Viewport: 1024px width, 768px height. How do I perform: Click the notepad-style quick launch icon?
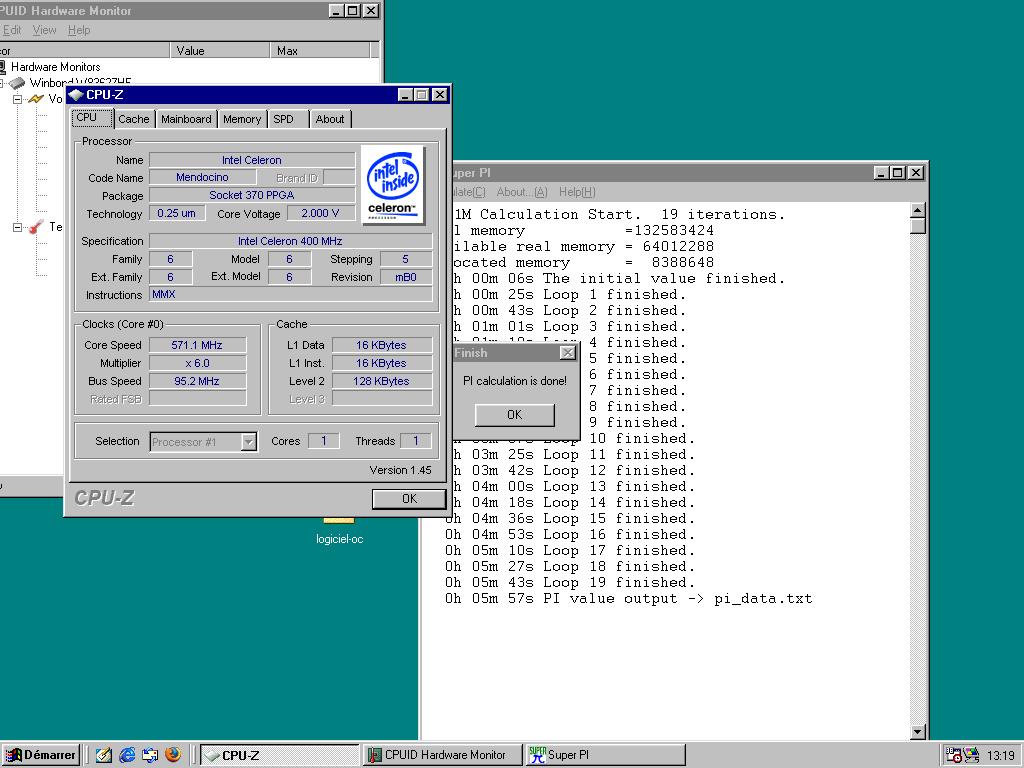point(103,755)
